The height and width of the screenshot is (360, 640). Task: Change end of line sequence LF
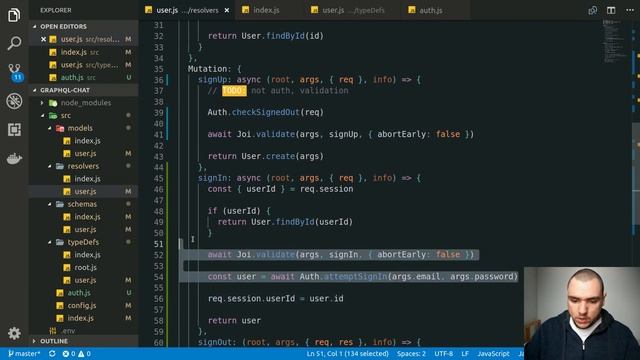point(465,353)
